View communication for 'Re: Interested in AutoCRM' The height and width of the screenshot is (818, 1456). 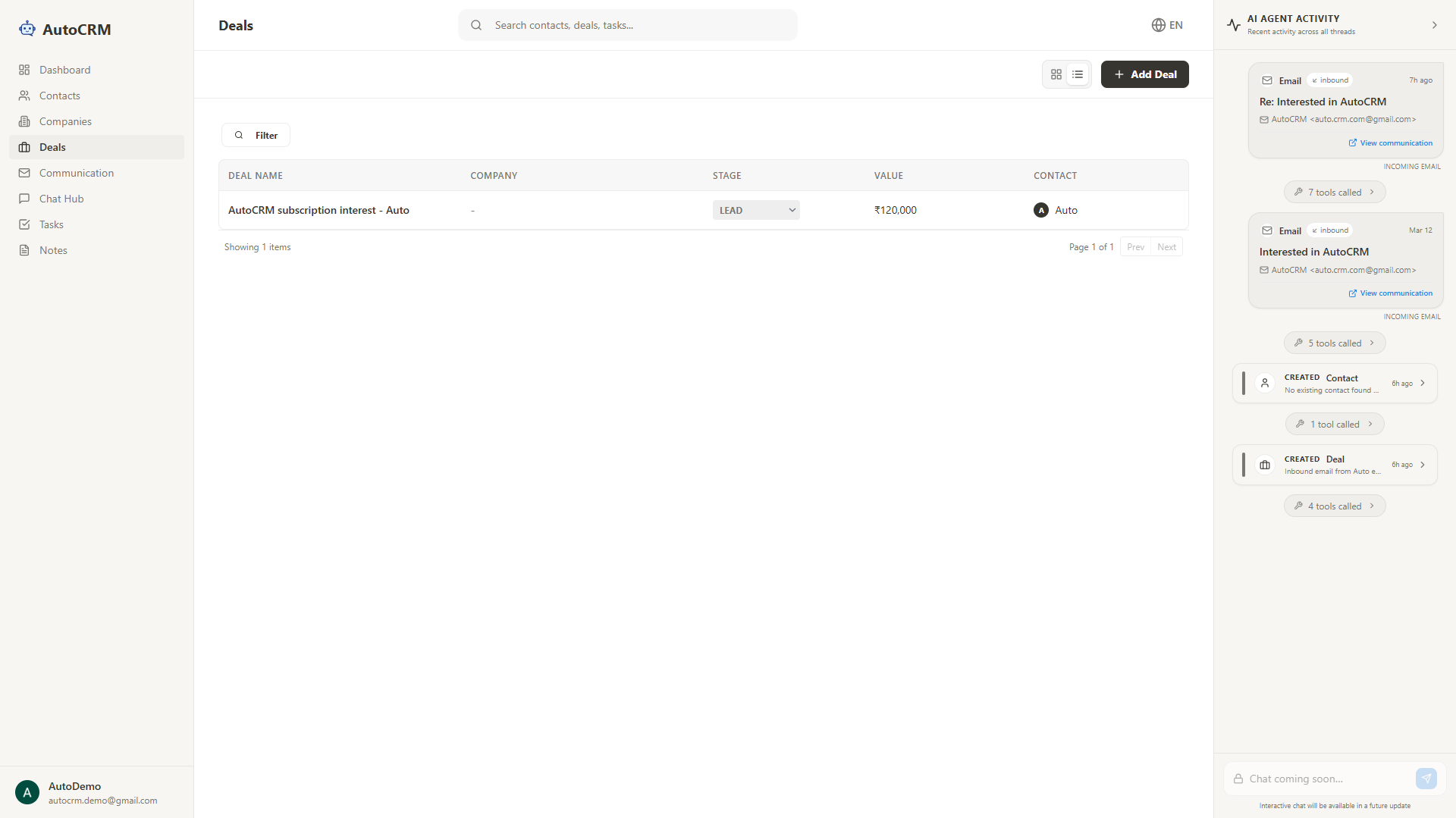coord(1391,143)
